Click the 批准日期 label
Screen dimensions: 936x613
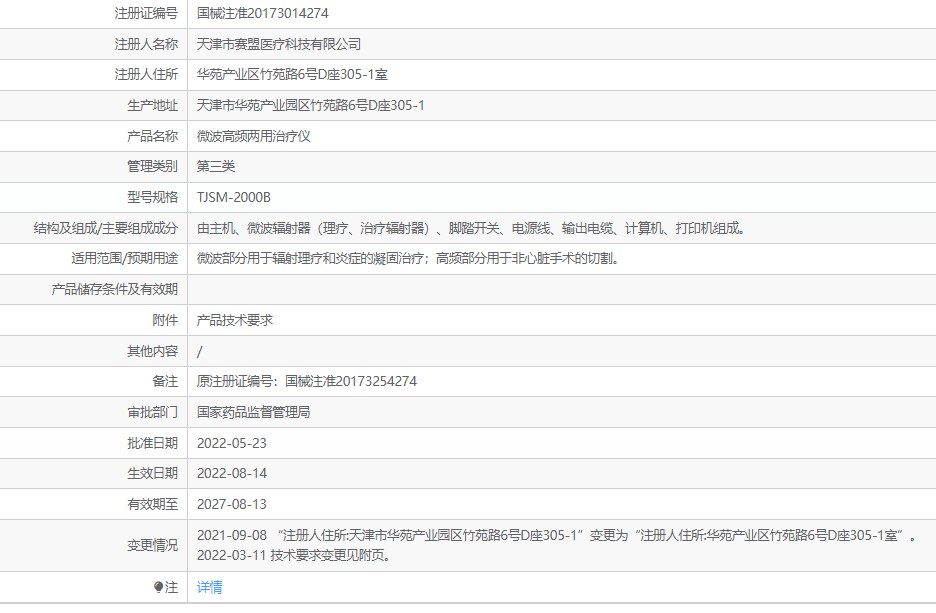coord(152,443)
